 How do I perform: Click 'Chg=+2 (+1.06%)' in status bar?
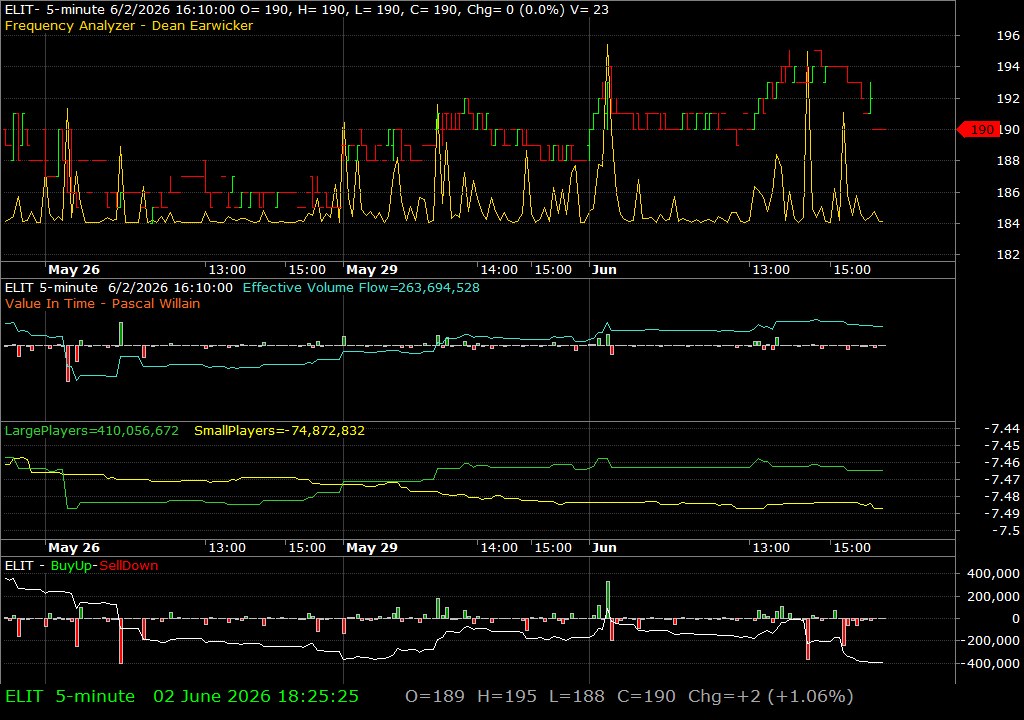[x=771, y=696]
